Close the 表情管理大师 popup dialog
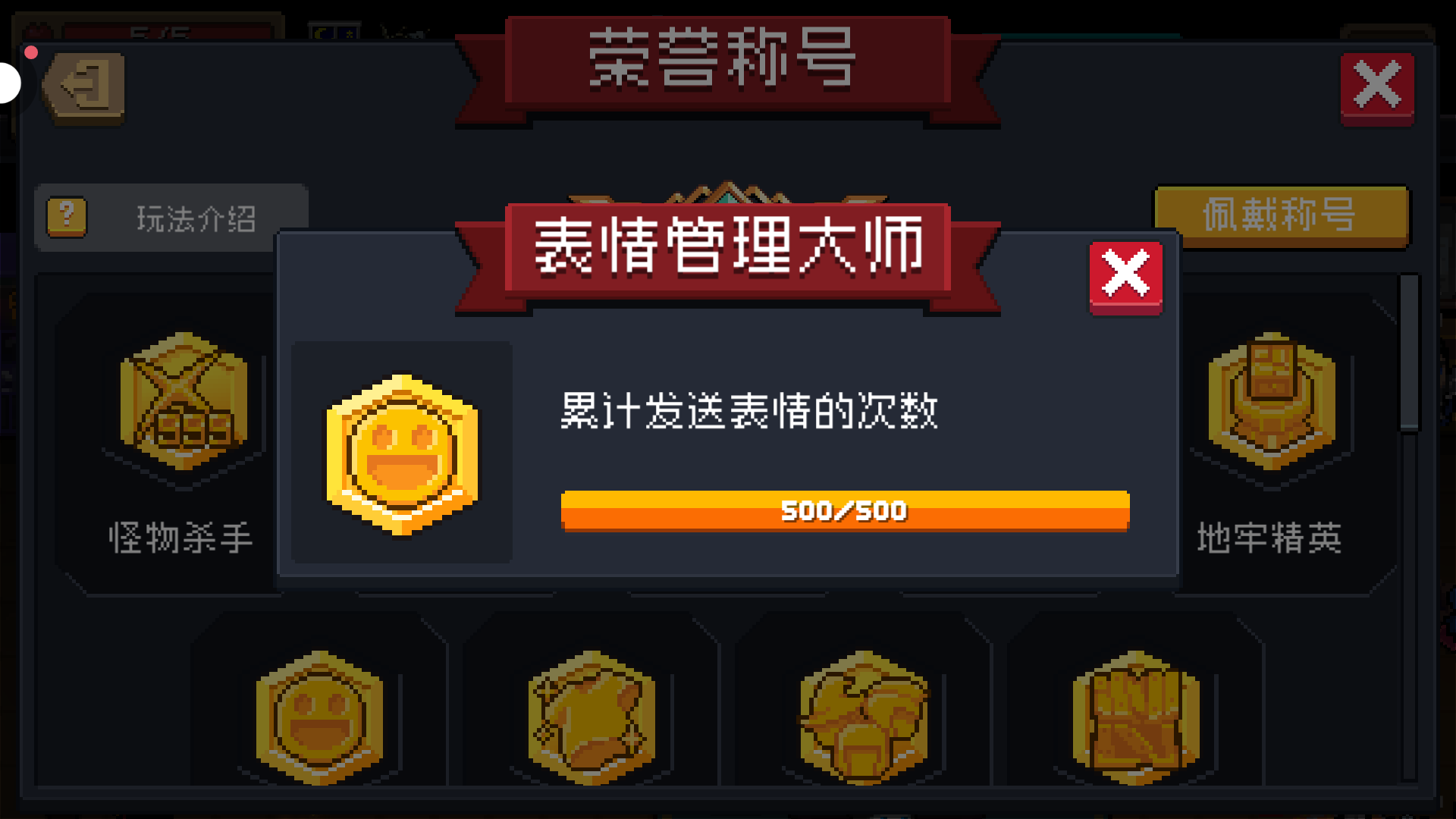 pos(1125,278)
